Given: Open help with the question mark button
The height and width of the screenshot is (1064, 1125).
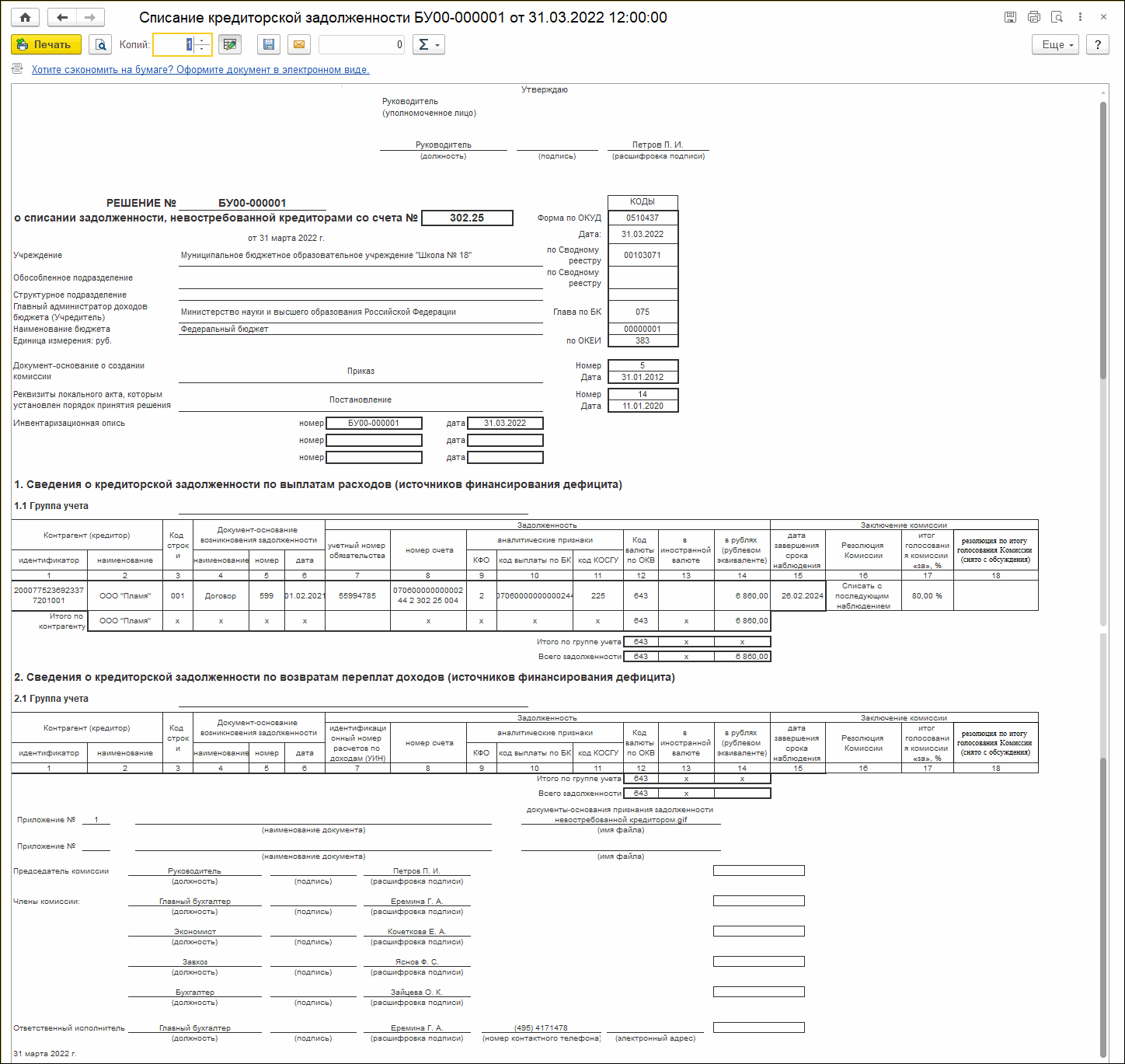Looking at the screenshot, I should [x=1098, y=45].
